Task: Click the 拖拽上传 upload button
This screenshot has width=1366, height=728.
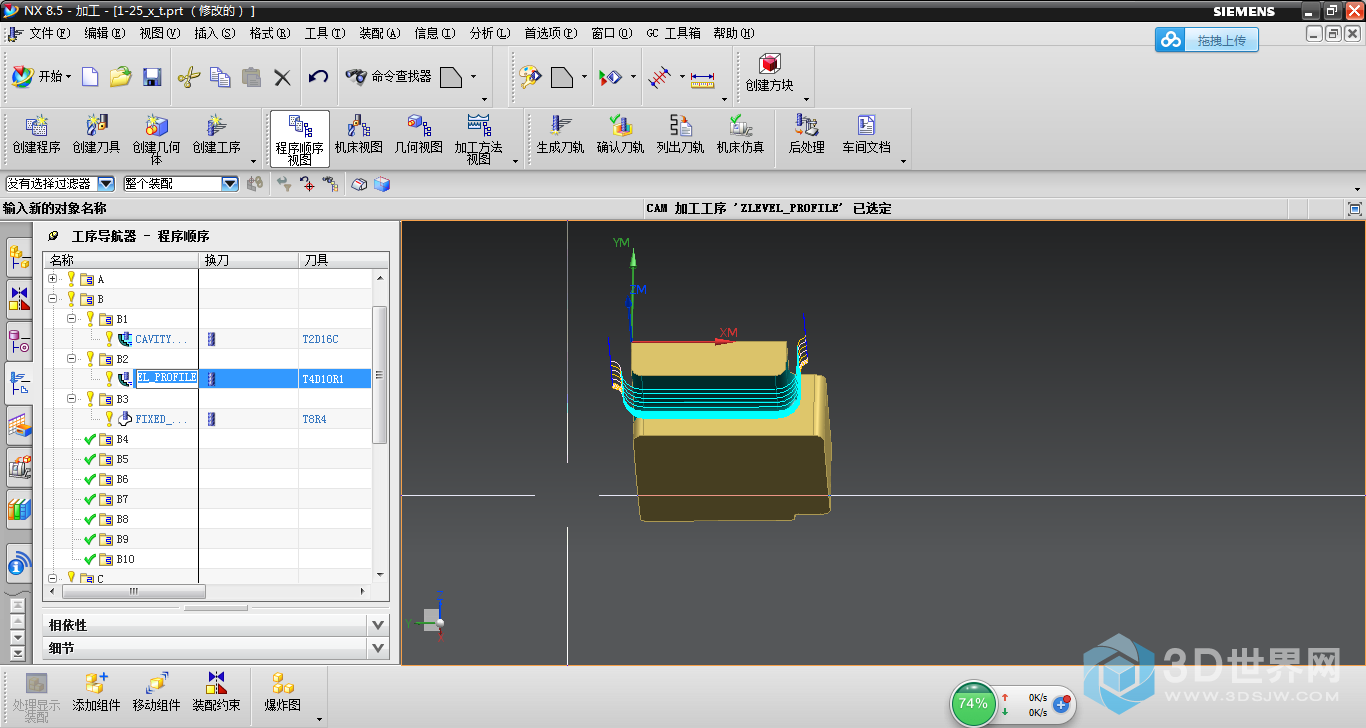Action: tap(1207, 40)
